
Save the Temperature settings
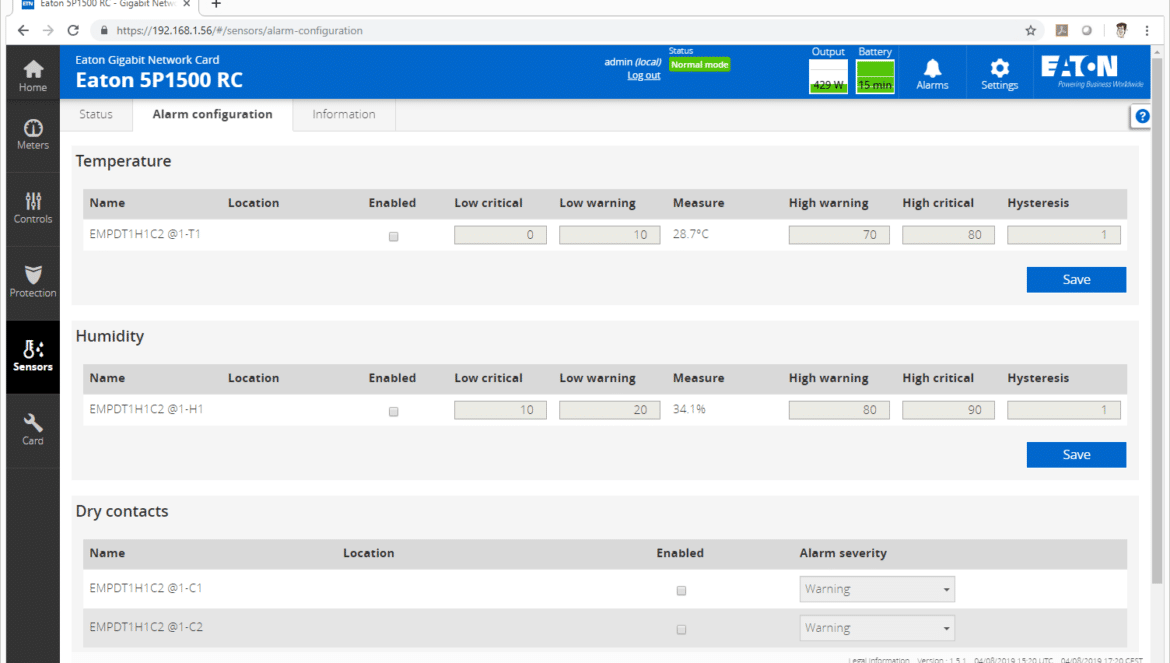tap(1076, 280)
